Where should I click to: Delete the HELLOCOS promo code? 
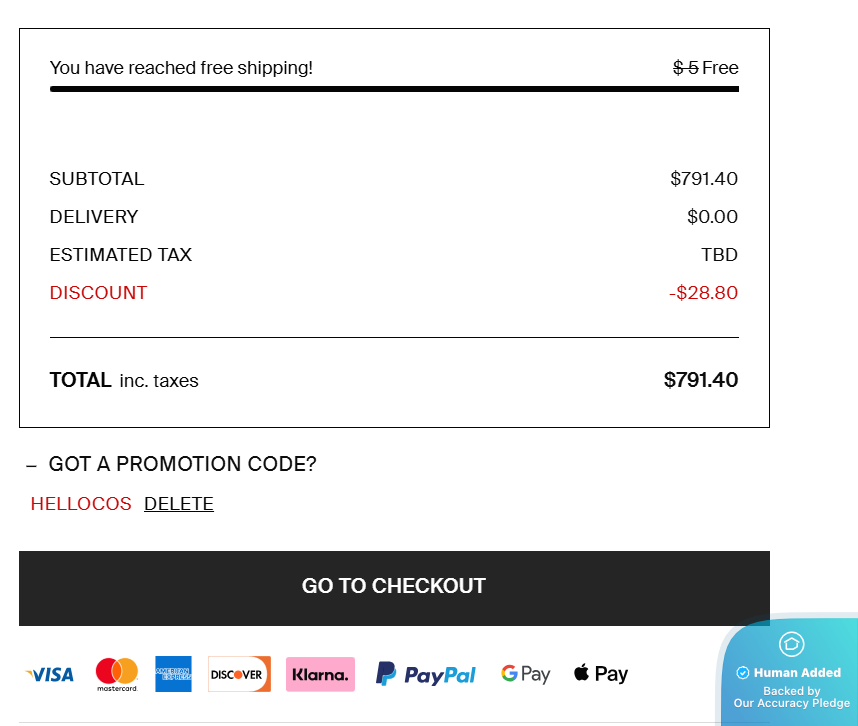179,504
